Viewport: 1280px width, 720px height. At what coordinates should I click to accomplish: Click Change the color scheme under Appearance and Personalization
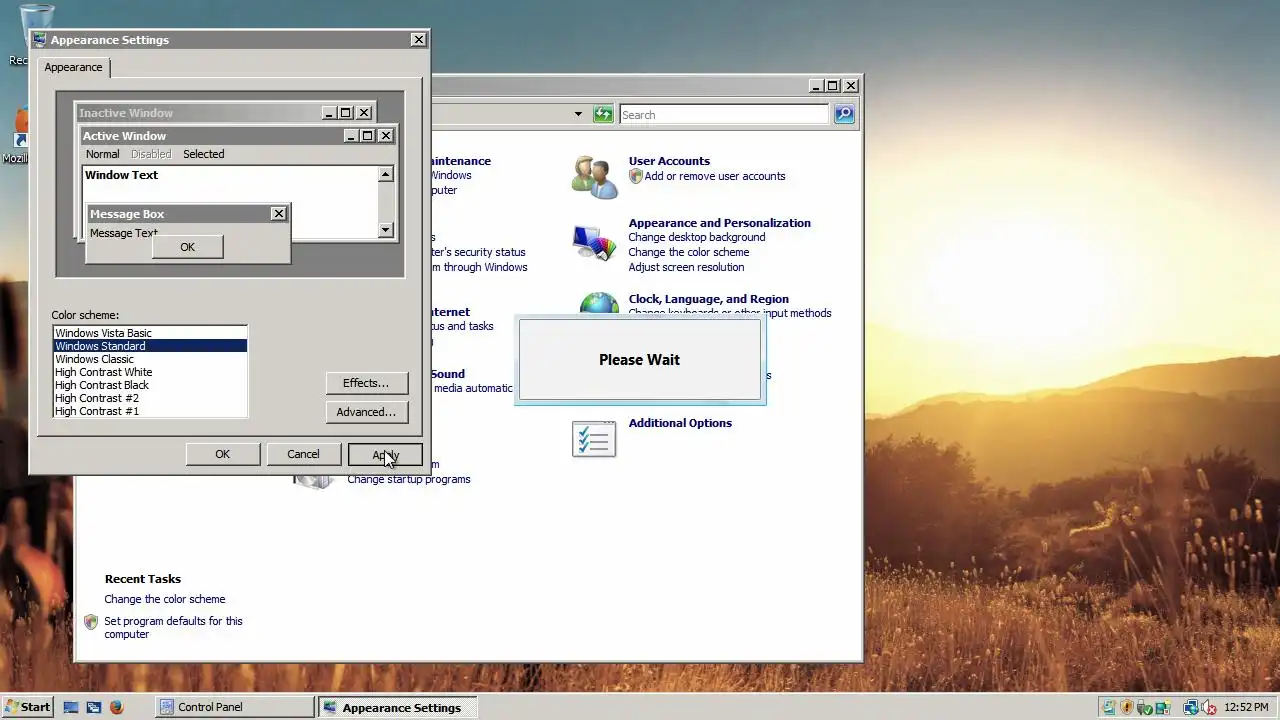point(688,252)
